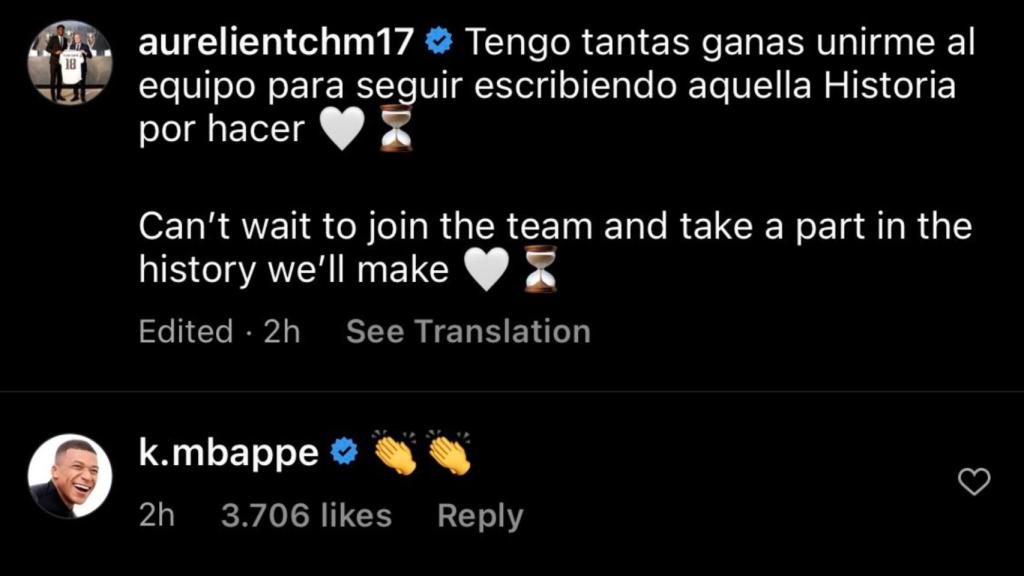Screen dimensions: 1024x576
Task: Click k.mbappe's verified badge
Action: coord(344,452)
